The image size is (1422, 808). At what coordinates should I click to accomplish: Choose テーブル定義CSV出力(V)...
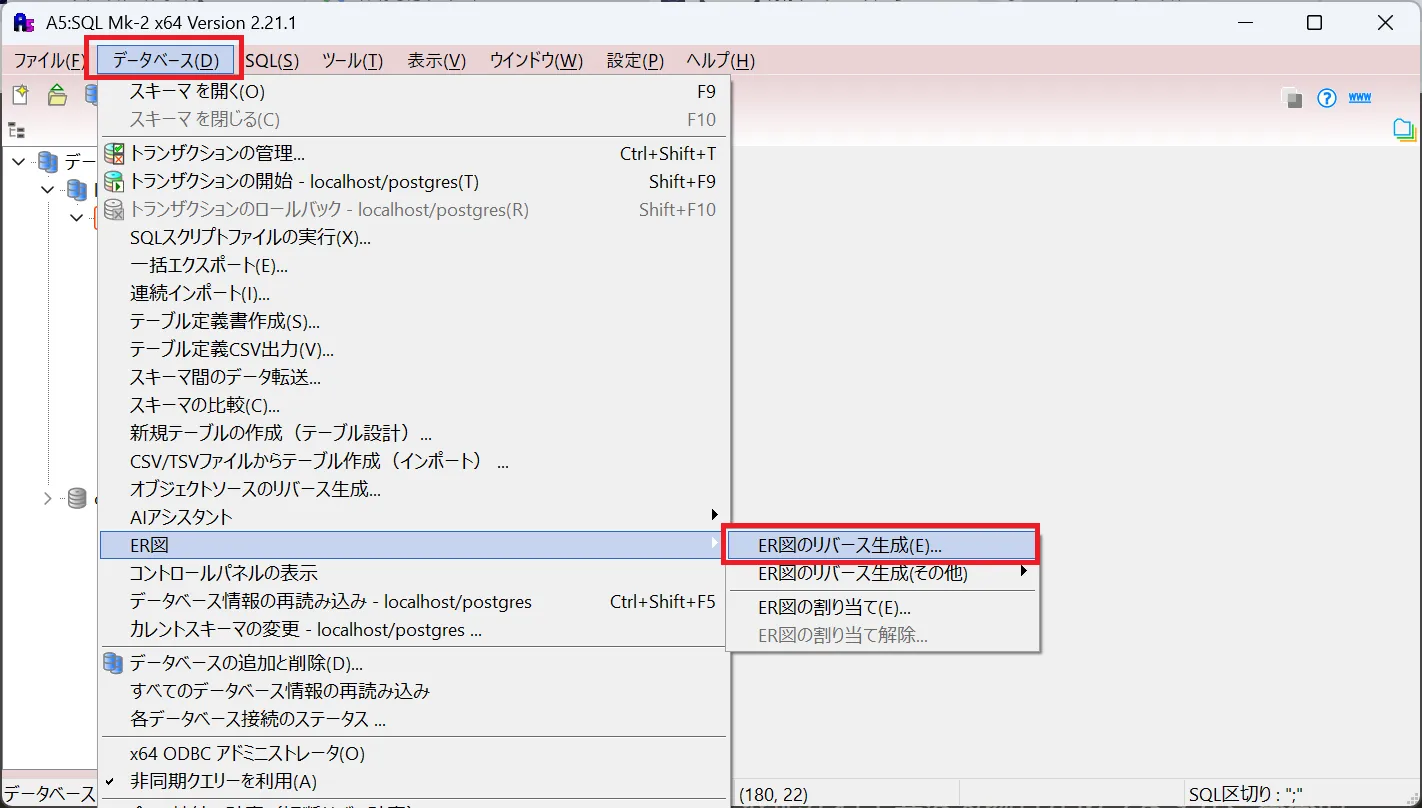(414, 350)
